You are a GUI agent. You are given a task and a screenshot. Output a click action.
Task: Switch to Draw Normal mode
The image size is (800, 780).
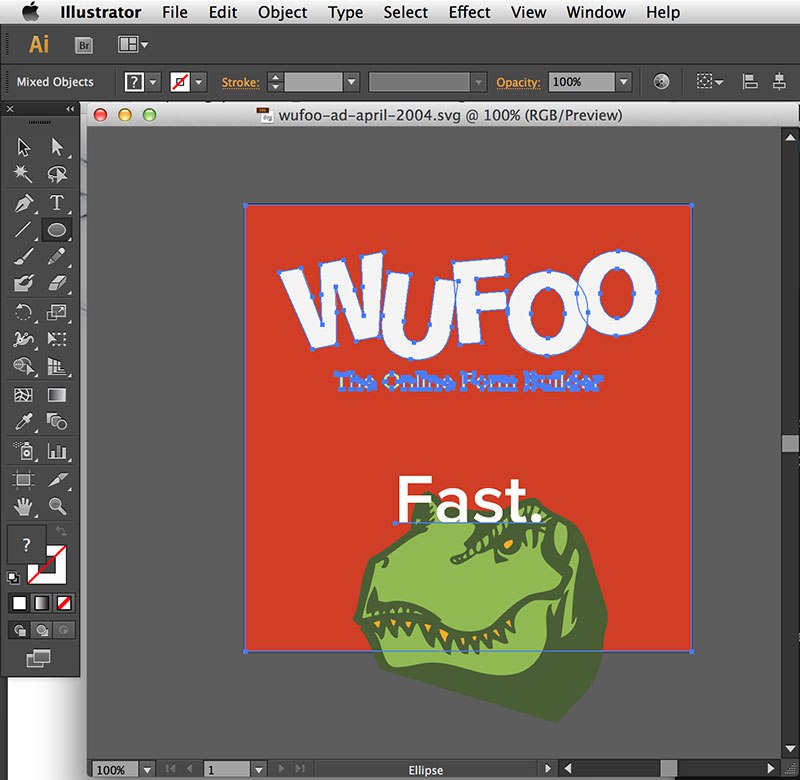click(x=19, y=630)
